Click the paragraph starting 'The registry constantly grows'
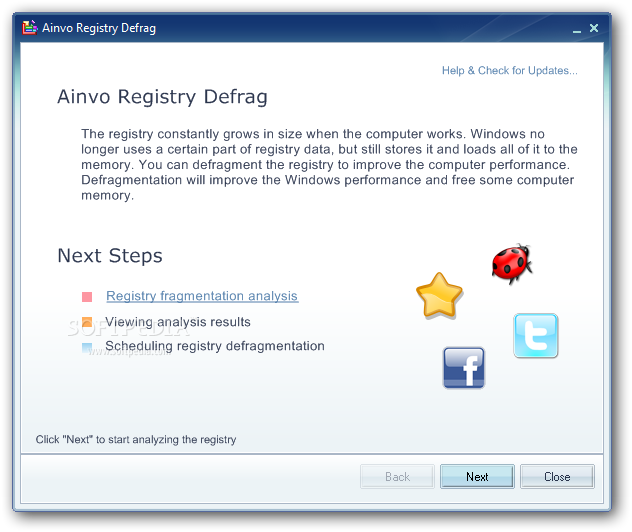632x532 pixels. click(x=329, y=164)
